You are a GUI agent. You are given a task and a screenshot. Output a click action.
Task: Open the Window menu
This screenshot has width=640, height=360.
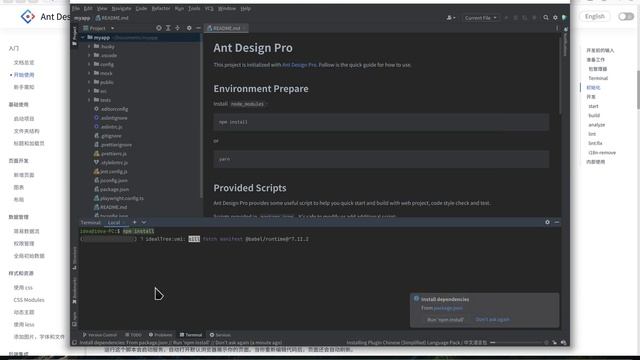[227, 8]
